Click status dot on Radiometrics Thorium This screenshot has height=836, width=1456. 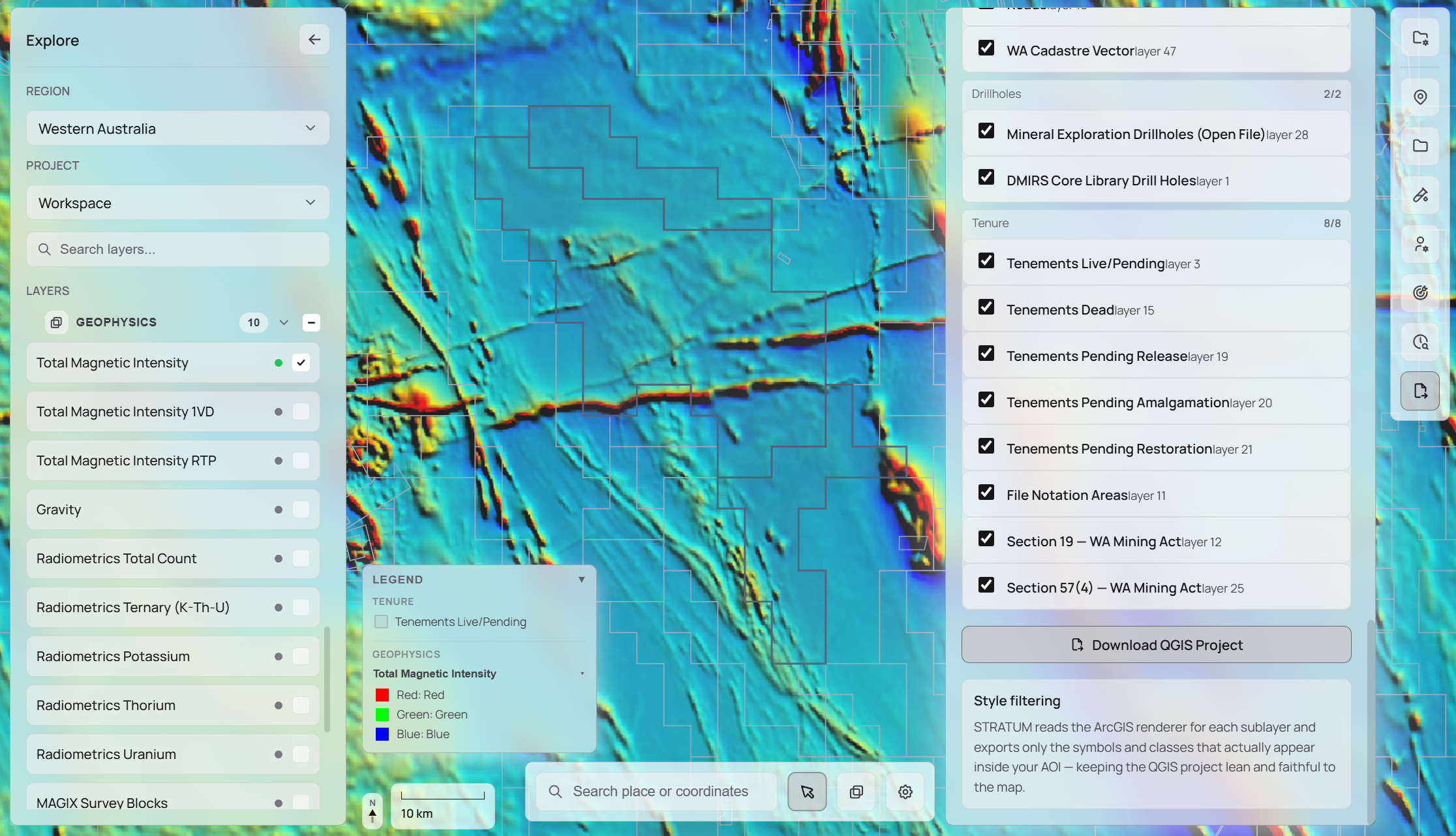tap(279, 705)
